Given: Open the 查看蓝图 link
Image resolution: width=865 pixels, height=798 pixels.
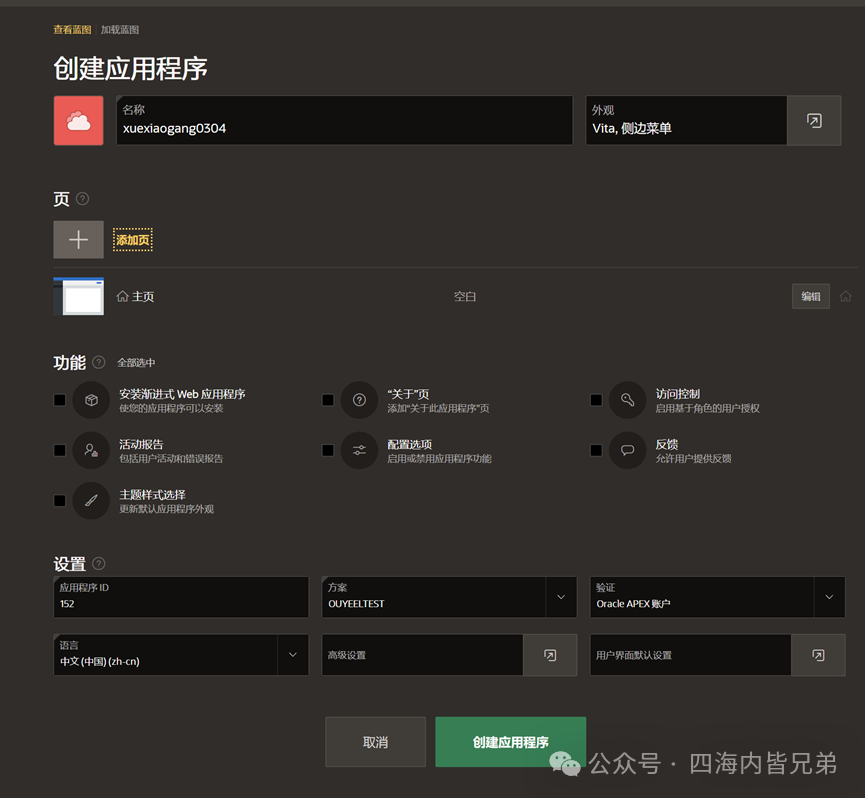Looking at the screenshot, I should pyautogui.click(x=72, y=30).
